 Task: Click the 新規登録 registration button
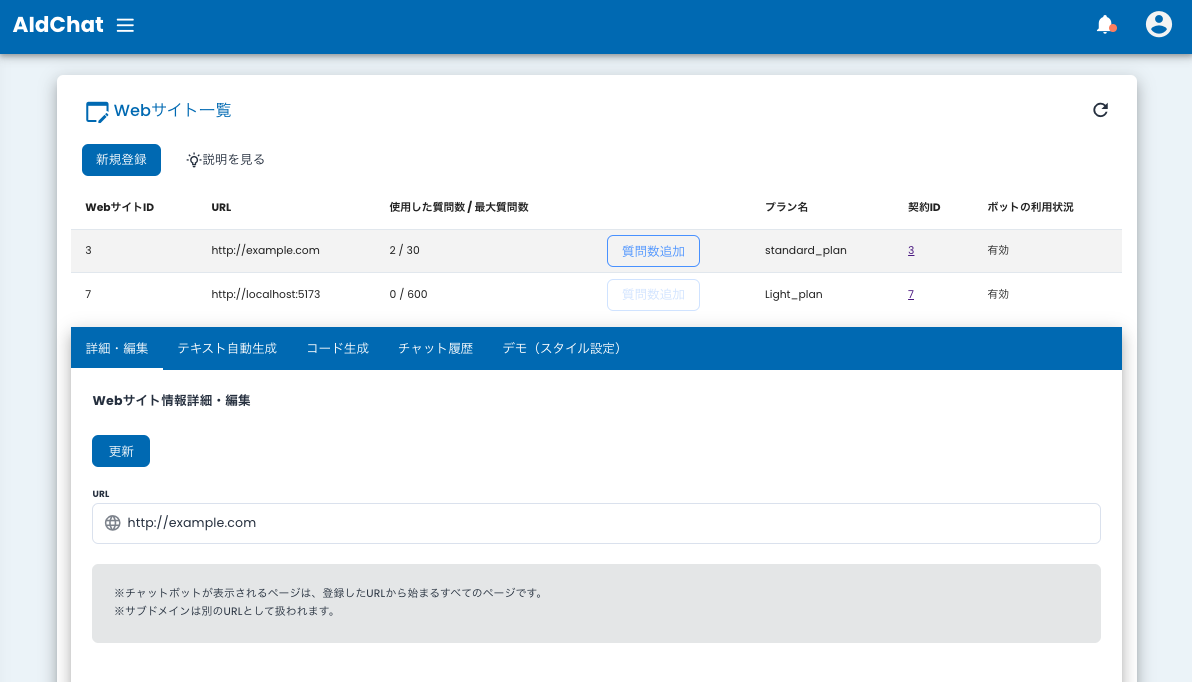point(121,159)
